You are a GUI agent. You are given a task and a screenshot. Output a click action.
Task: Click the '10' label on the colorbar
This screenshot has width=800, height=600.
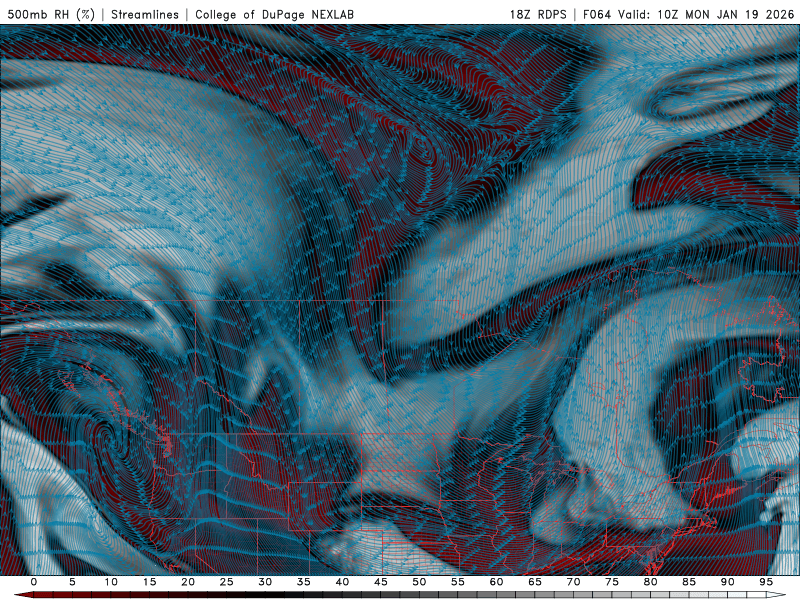point(111,582)
